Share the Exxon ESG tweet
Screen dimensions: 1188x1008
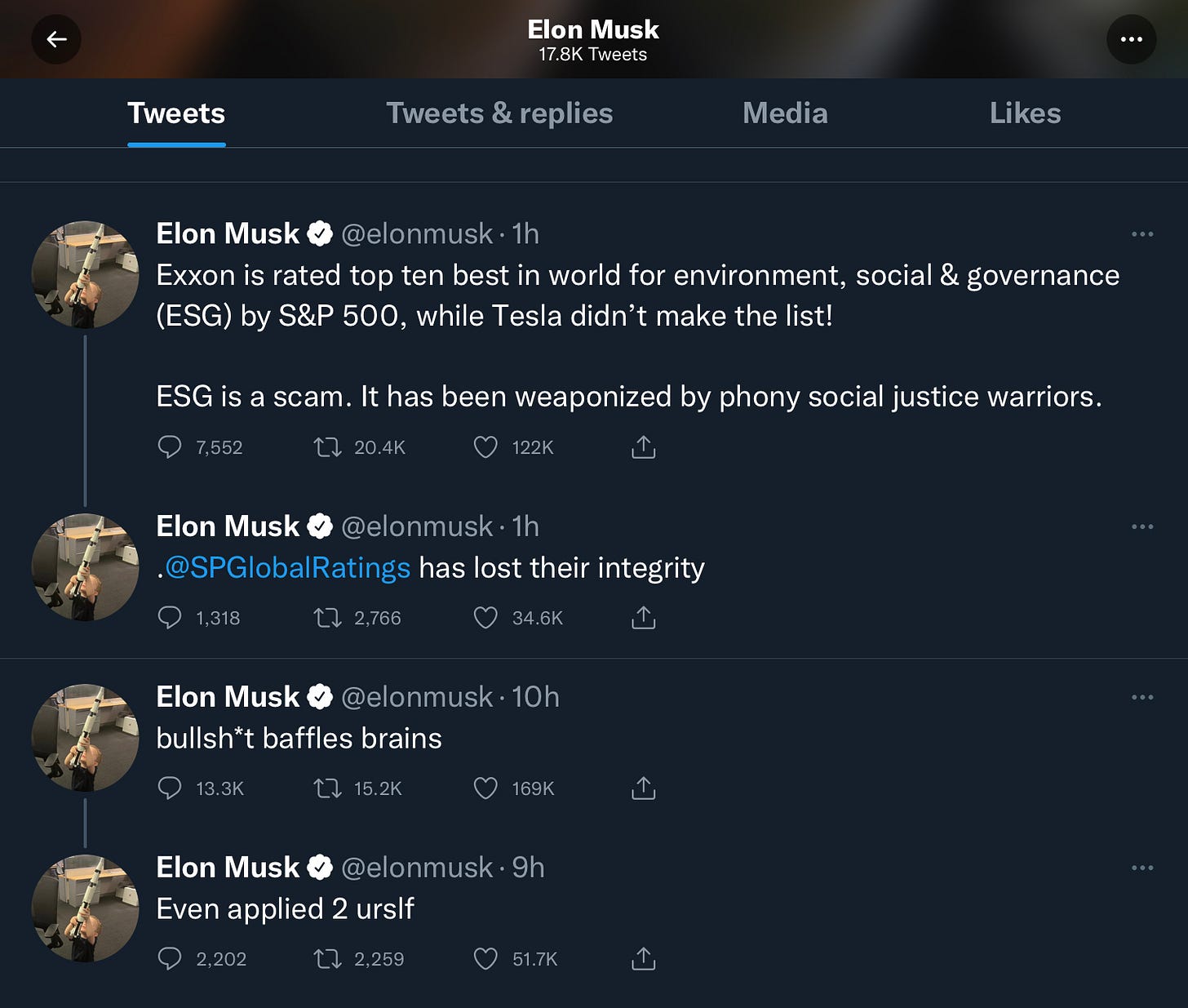click(644, 447)
